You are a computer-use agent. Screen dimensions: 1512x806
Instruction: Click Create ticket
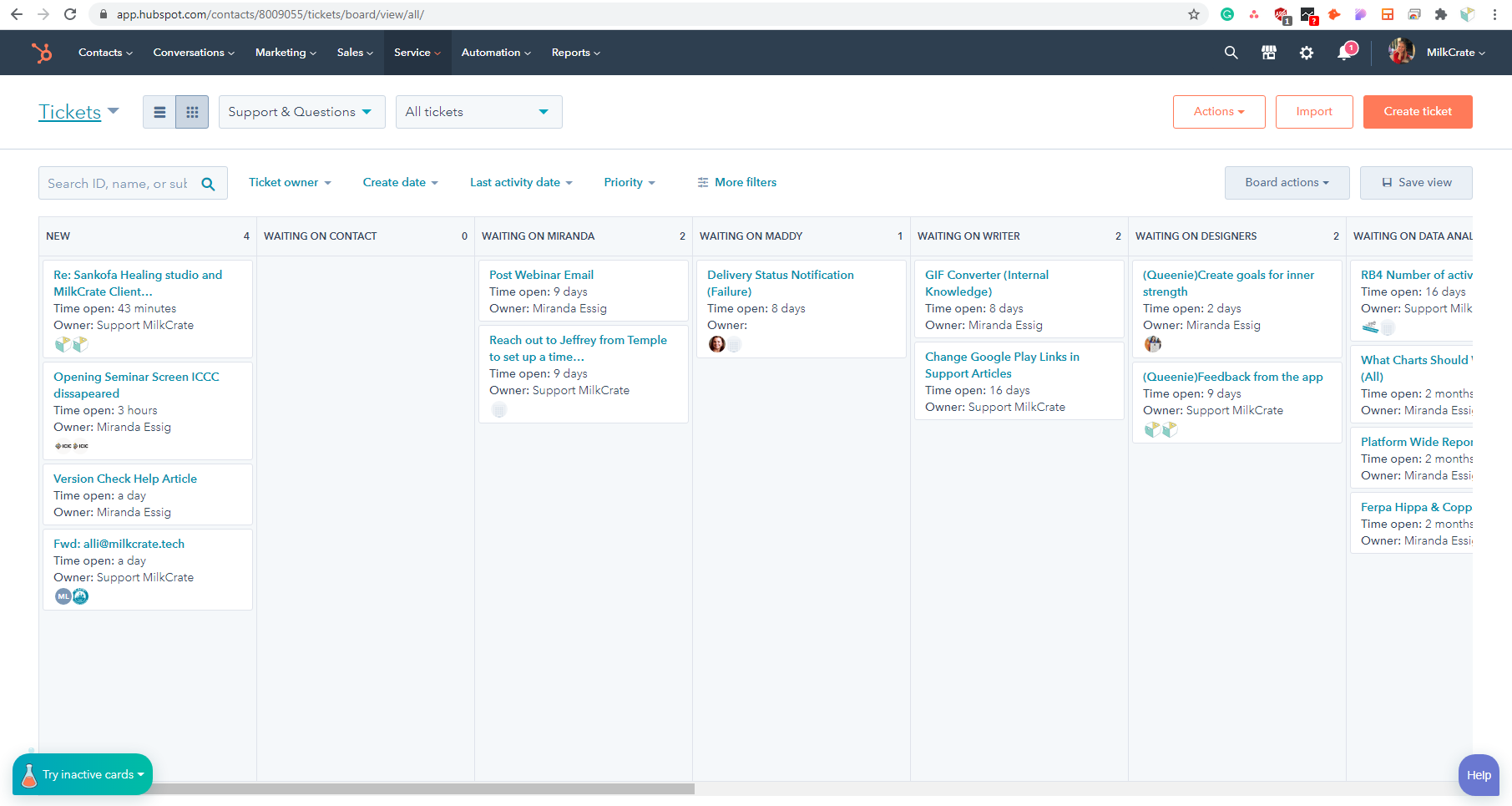[x=1418, y=112]
